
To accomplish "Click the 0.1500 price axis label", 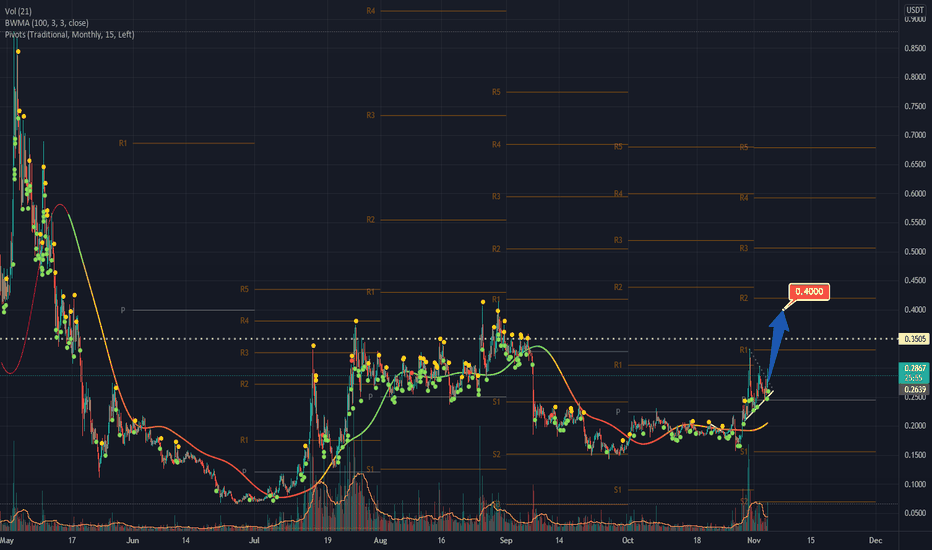I will [x=915, y=455].
